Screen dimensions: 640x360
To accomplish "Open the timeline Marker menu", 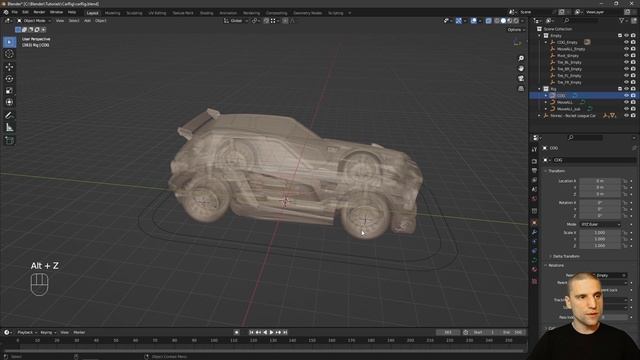I will [79, 332].
